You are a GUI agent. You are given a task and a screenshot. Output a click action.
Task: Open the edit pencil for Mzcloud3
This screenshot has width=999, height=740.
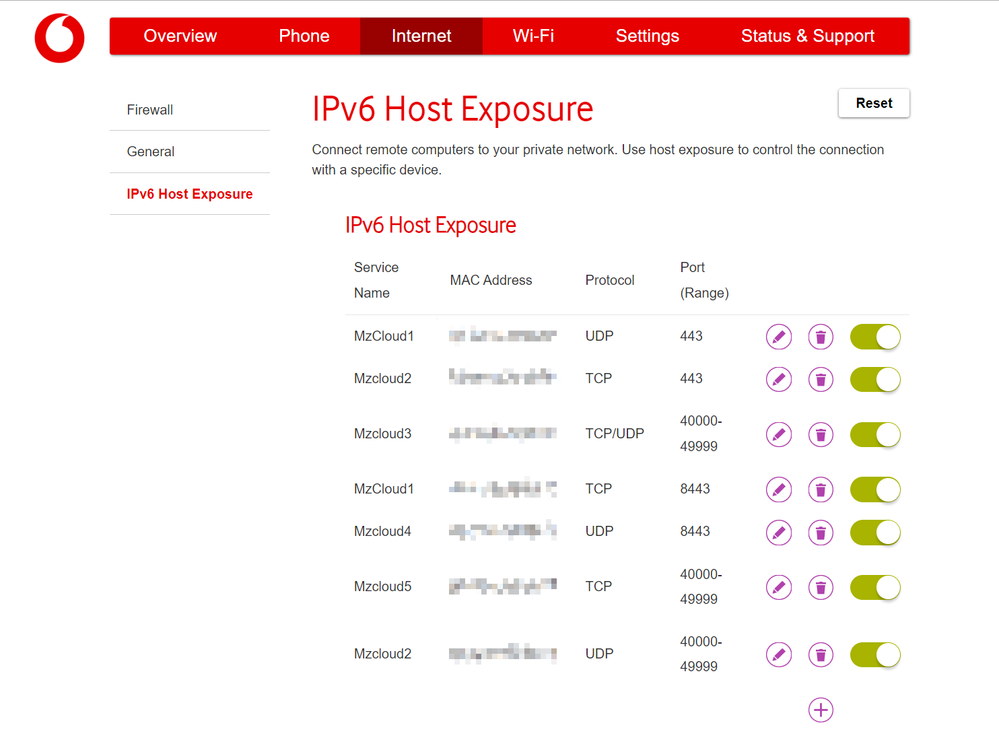778,434
